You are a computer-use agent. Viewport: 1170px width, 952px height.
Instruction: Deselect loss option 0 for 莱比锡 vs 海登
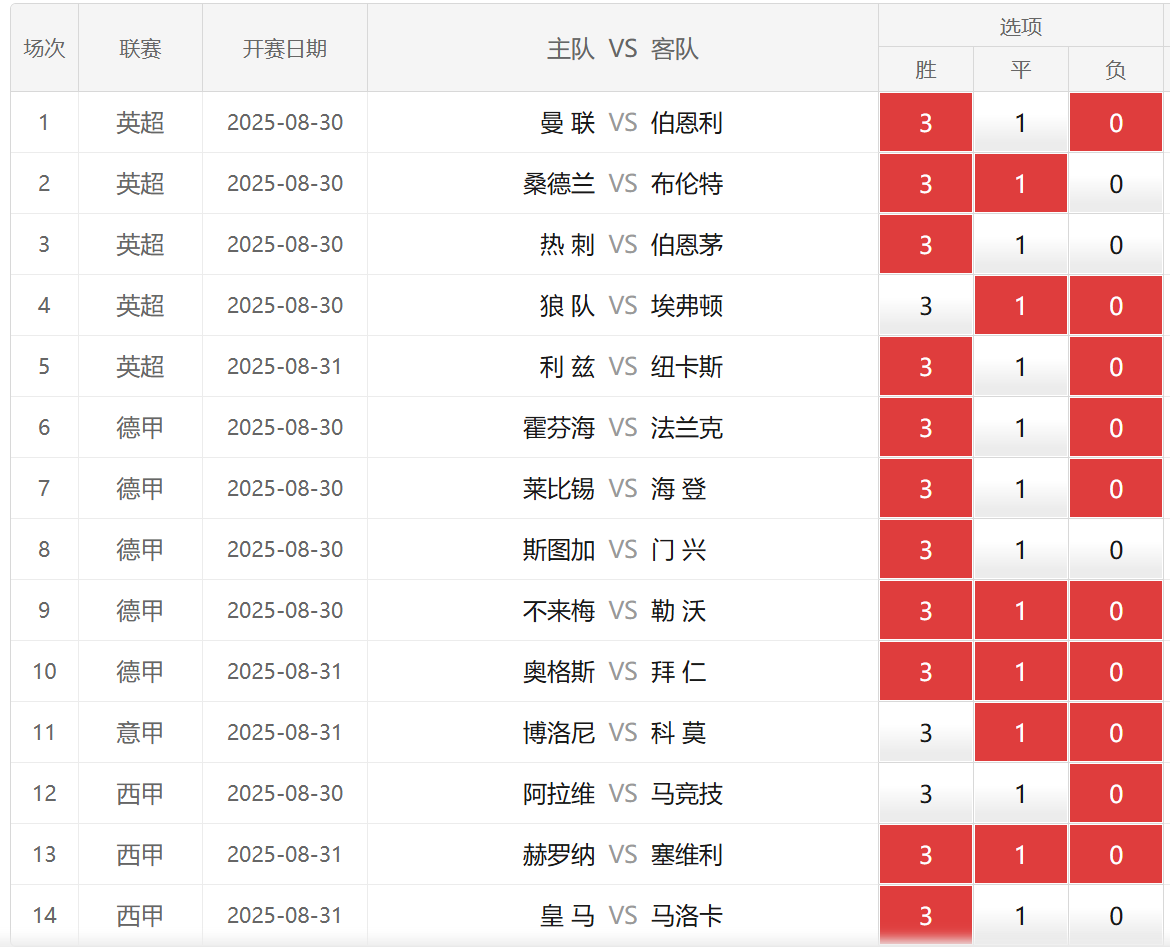1116,489
